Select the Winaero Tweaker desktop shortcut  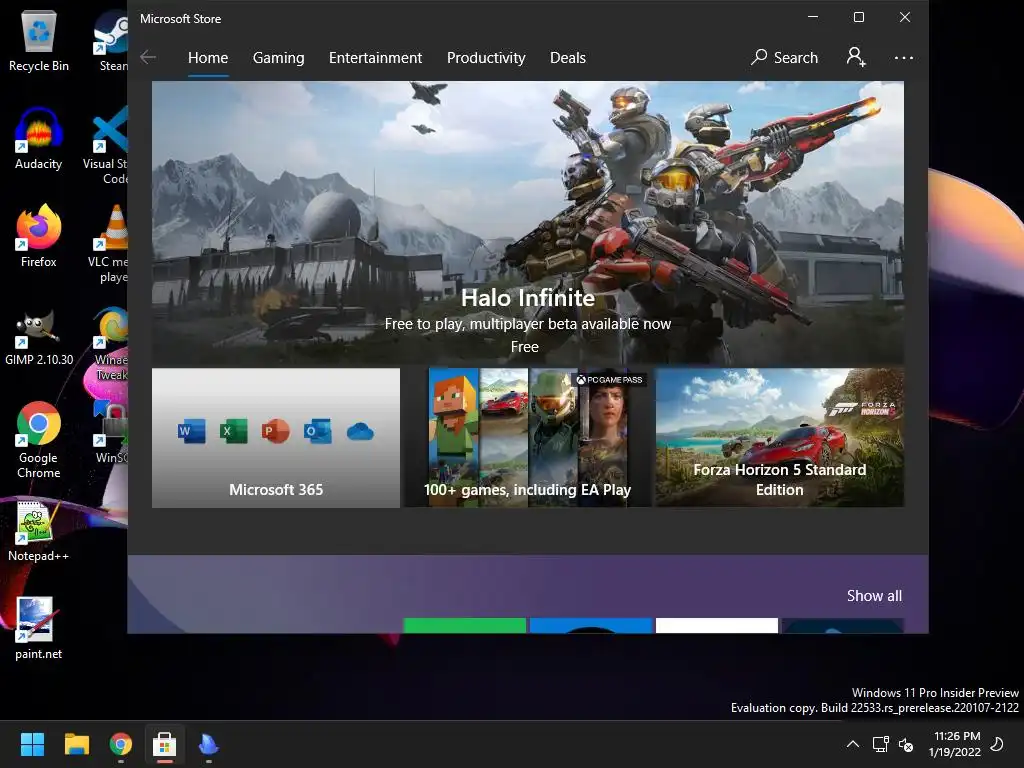[110, 344]
